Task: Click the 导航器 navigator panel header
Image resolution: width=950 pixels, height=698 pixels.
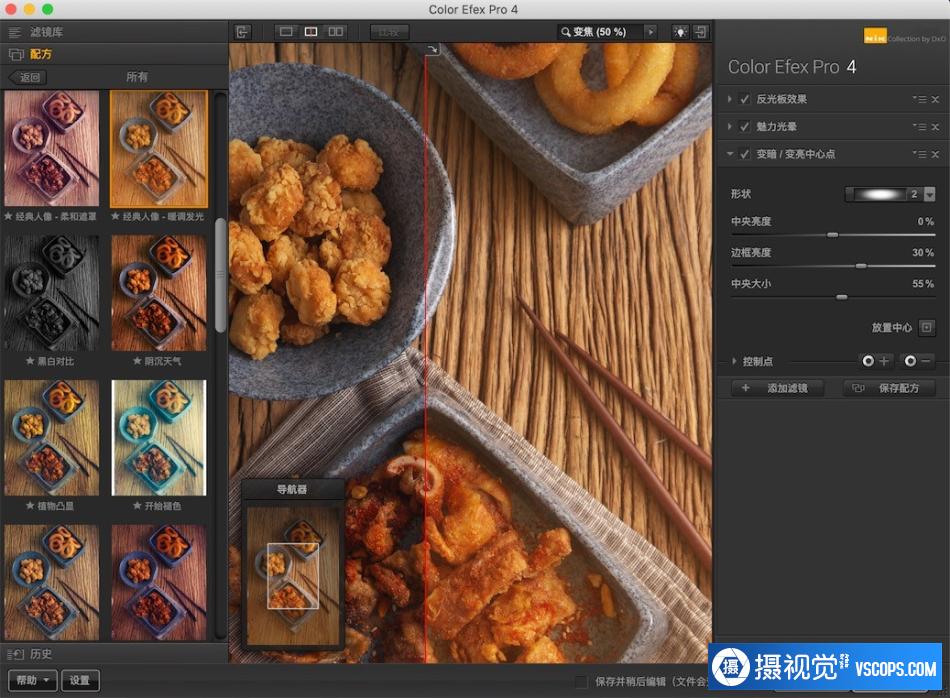Action: (x=292, y=489)
